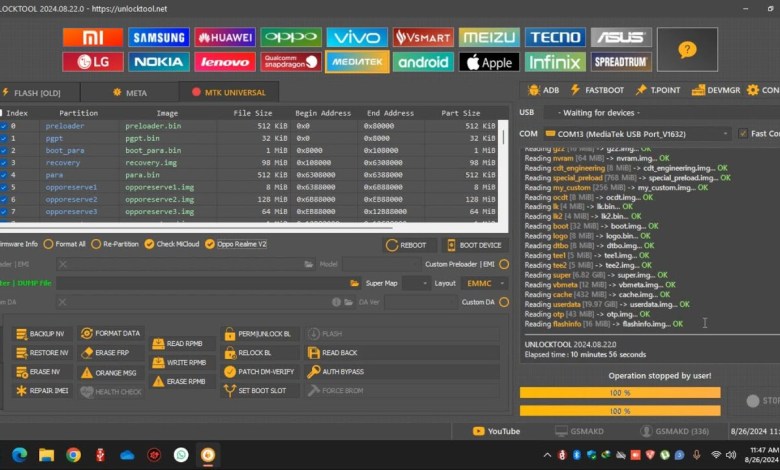The height and width of the screenshot is (470, 780).
Task: Select the Spreadtrum brand logo
Action: [621, 62]
